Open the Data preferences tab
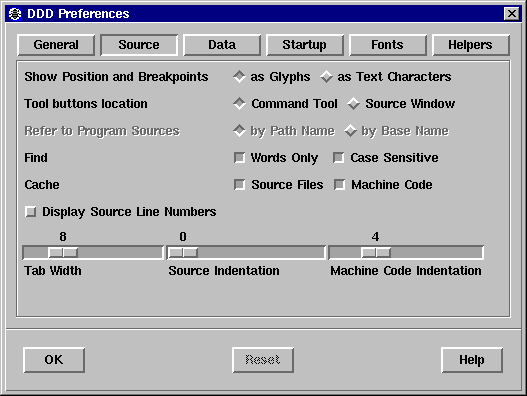The width and height of the screenshot is (527, 396). 222,45
